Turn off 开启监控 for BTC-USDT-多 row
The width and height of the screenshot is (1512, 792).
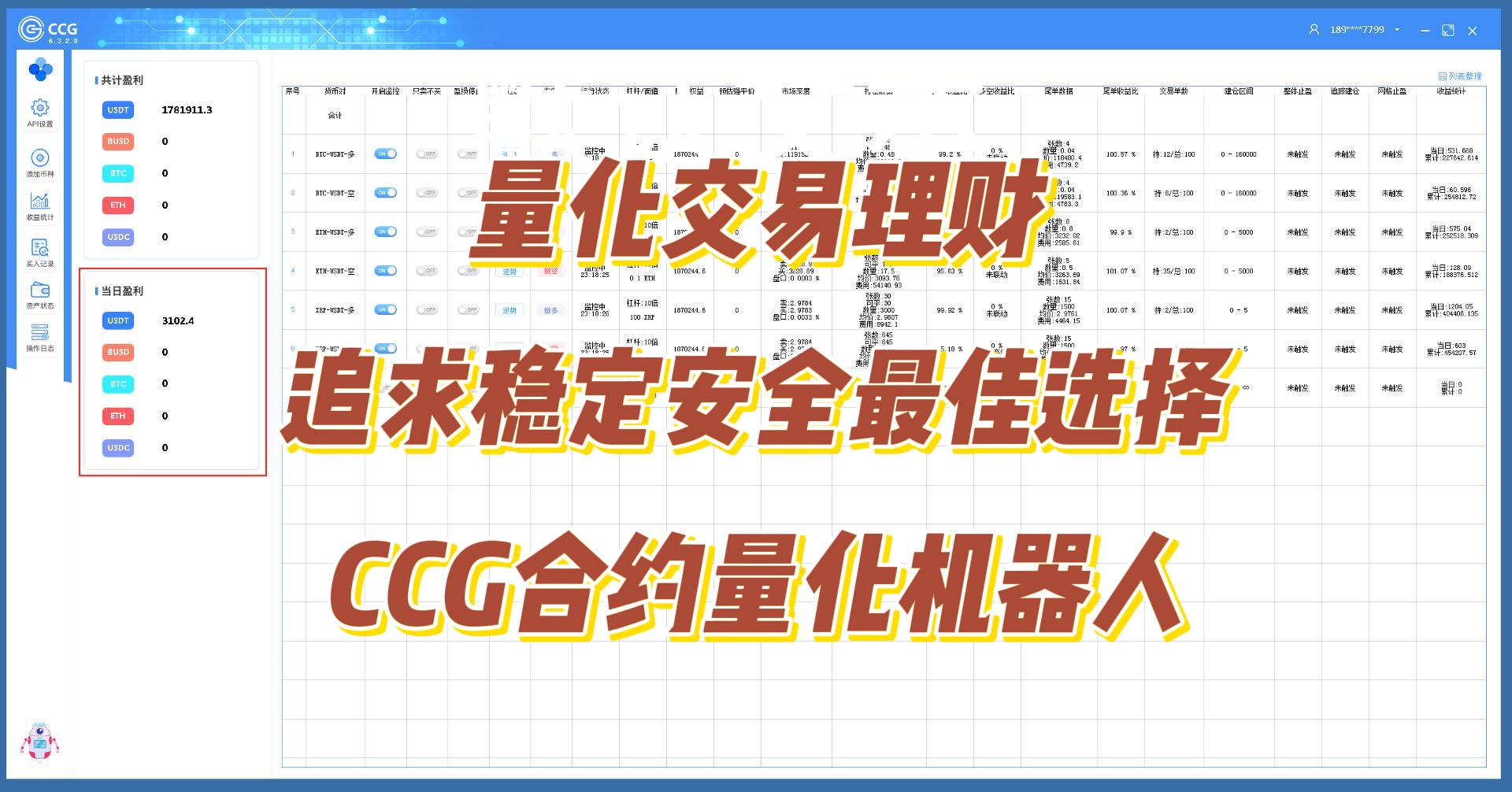(x=385, y=154)
